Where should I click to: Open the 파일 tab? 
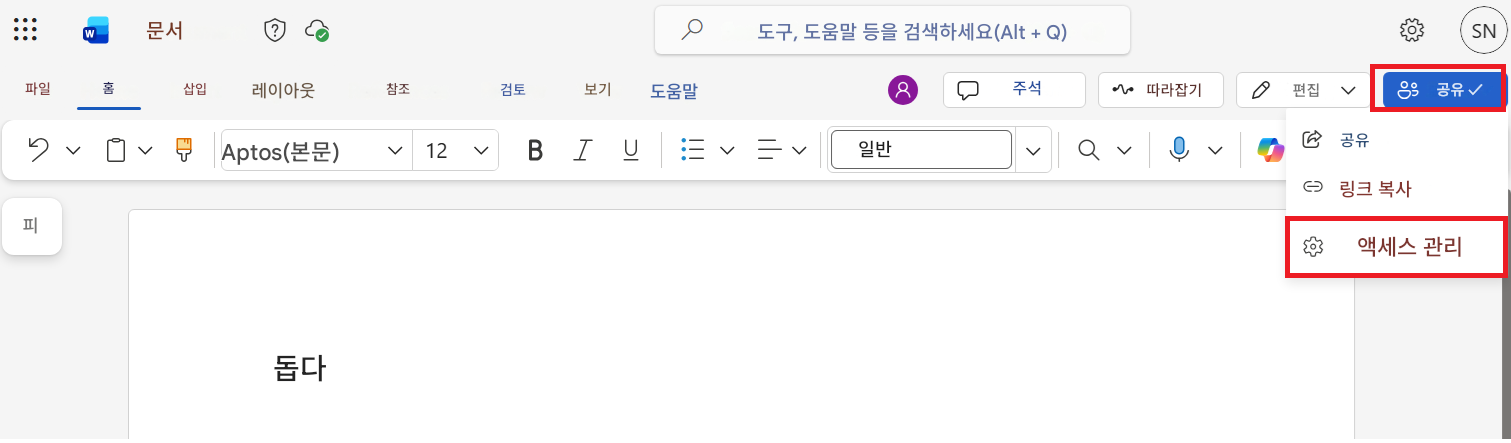click(x=38, y=88)
